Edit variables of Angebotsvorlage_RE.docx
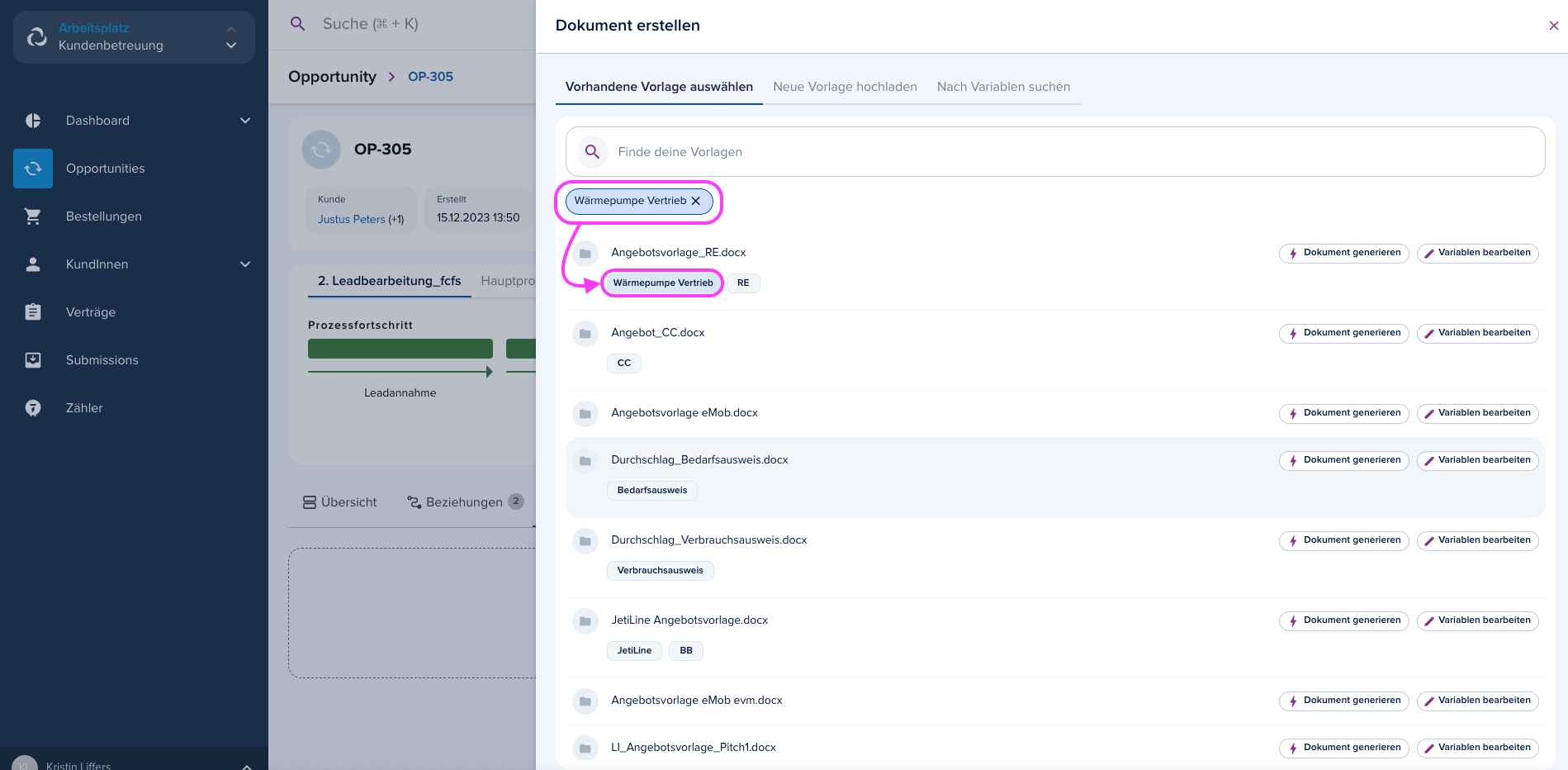Screen dimensions: 1568x770 (1478, 253)
